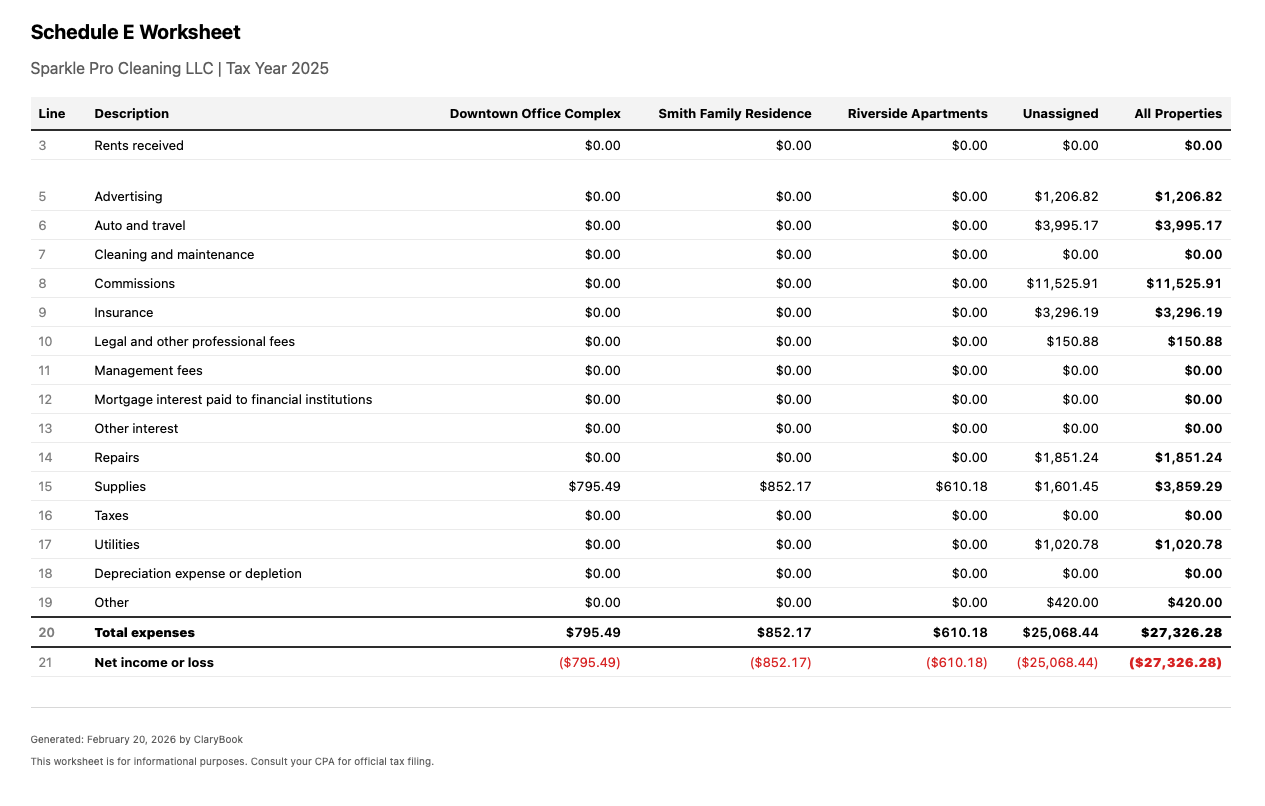Image resolution: width=1265 pixels, height=806 pixels.
Task: Click the Unassigned Utilities amount $1,020.78
Action: pyautogui.click(x=1066, y=545)
